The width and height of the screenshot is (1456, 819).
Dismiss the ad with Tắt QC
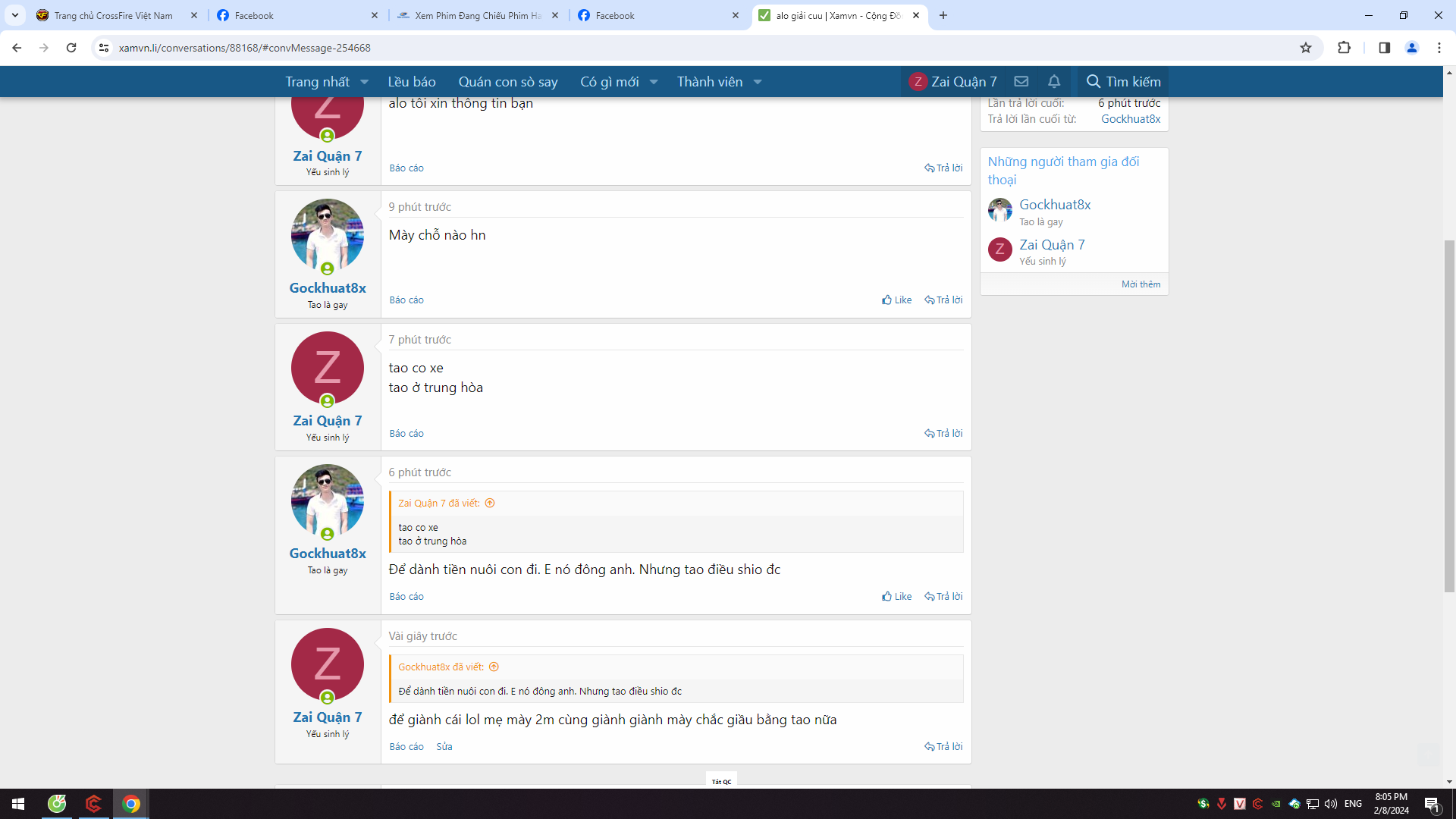722,782
